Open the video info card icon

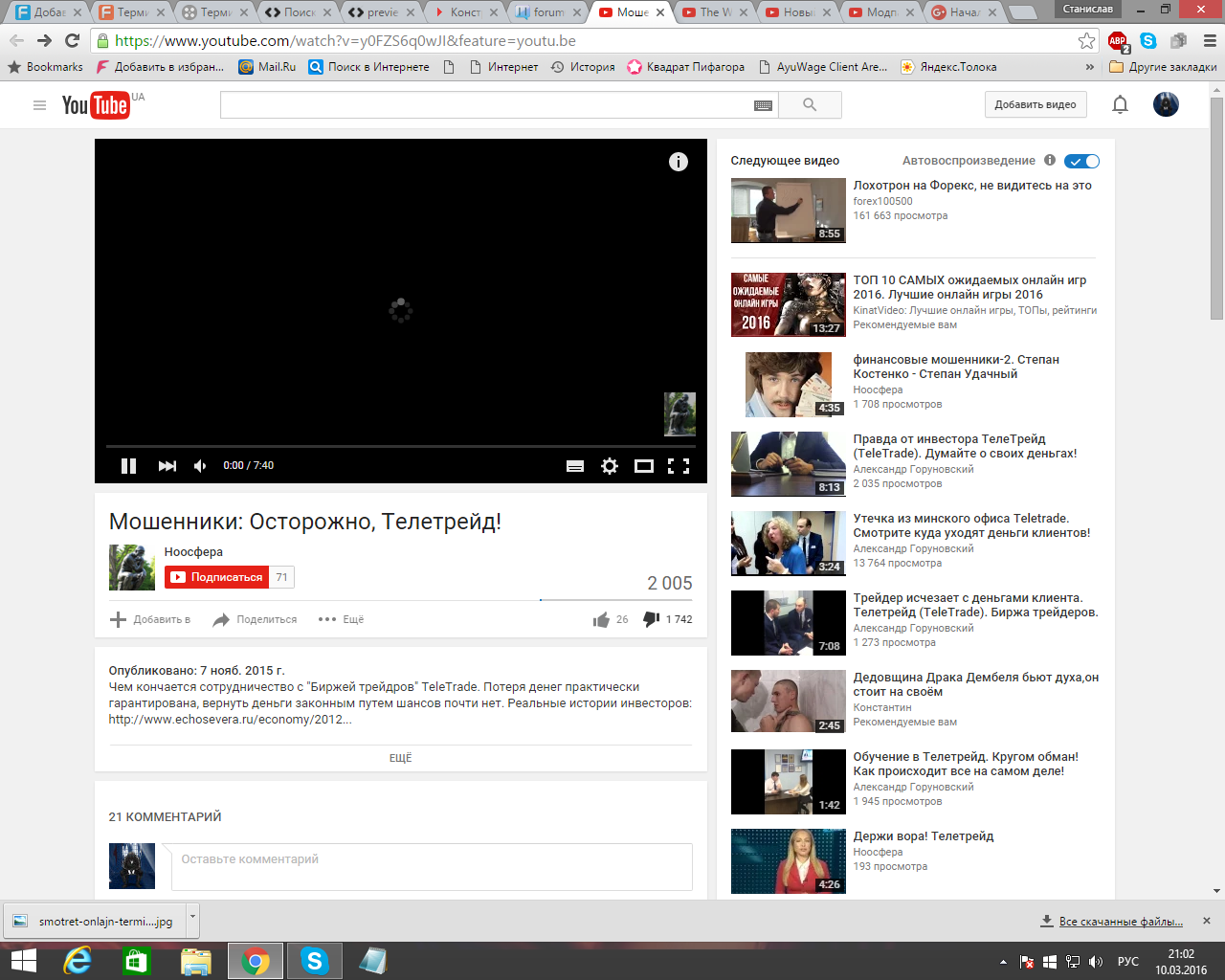(x=679, y=162)
